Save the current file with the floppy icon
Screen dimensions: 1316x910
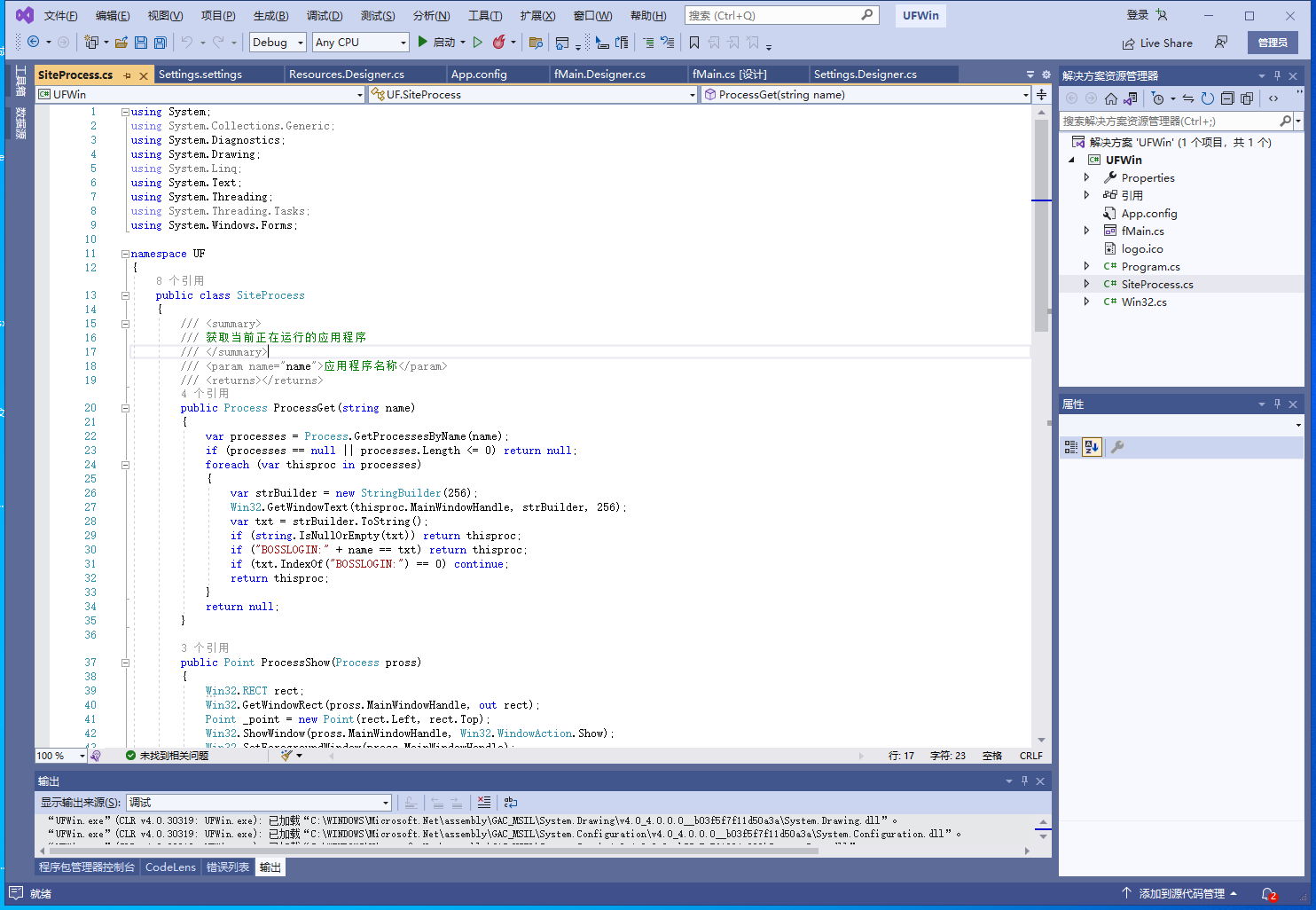pos(141,42)
